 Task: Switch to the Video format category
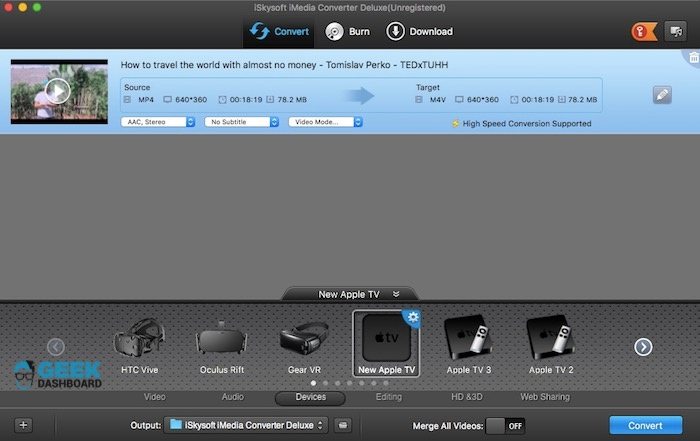tap(154, 397)
